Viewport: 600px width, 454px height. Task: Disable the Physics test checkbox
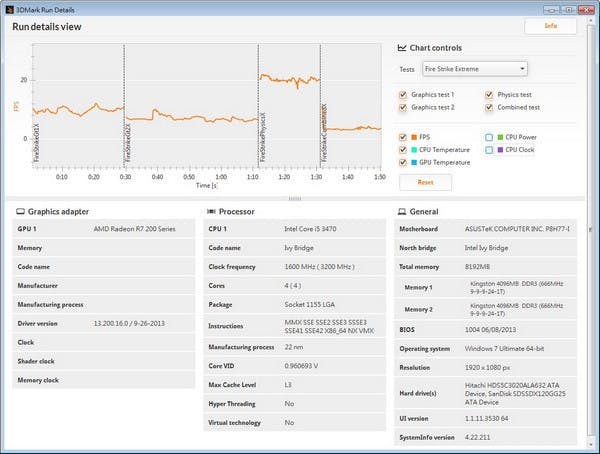pos(489,95)
